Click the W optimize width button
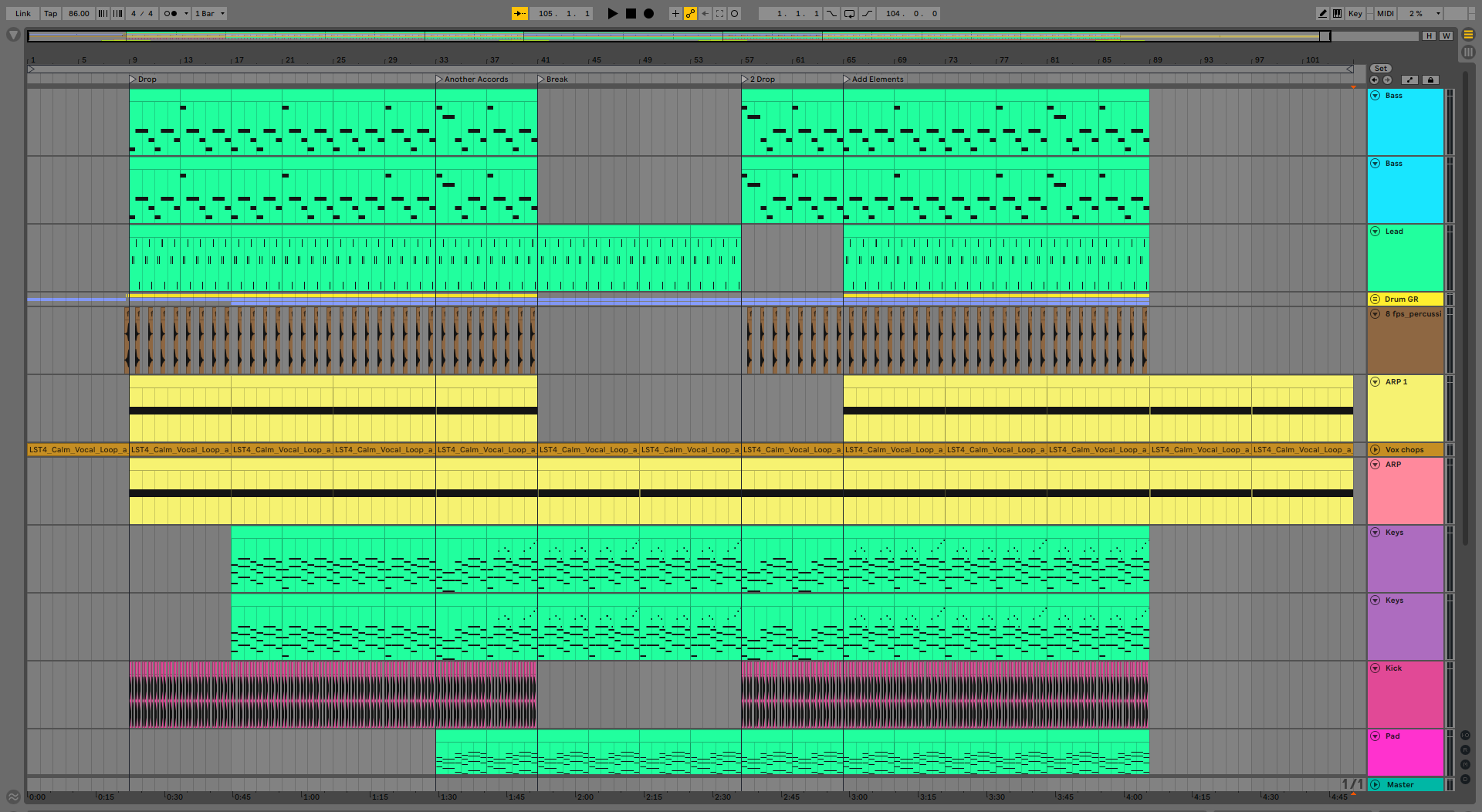The image size is (1482, 812). tap(1446, 36)
